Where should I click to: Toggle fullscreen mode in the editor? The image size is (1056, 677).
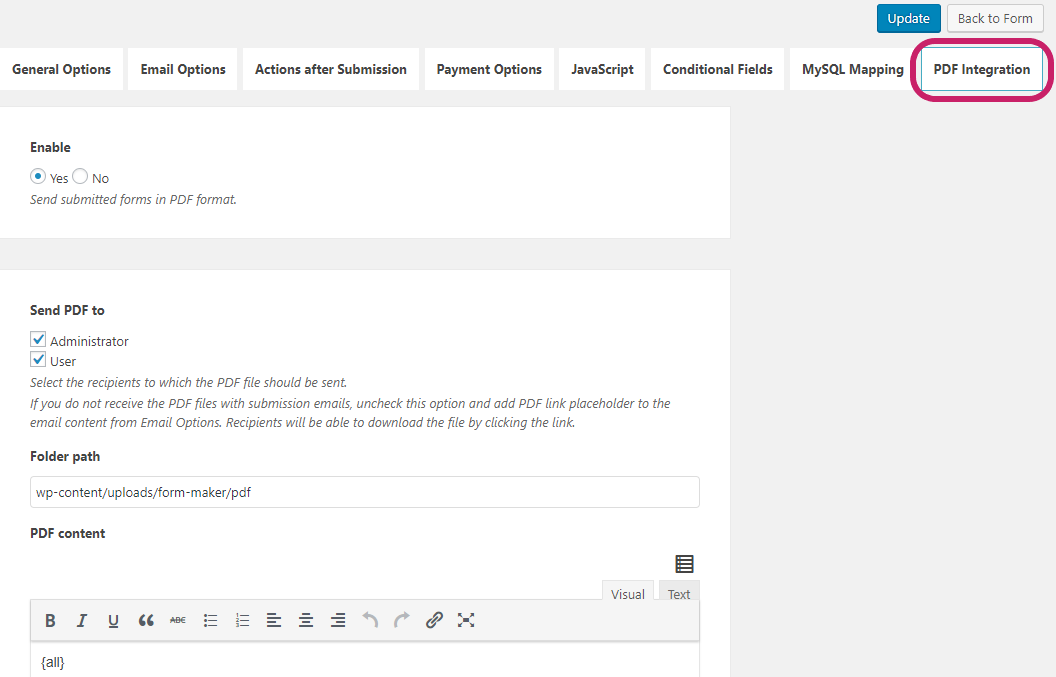466,620
